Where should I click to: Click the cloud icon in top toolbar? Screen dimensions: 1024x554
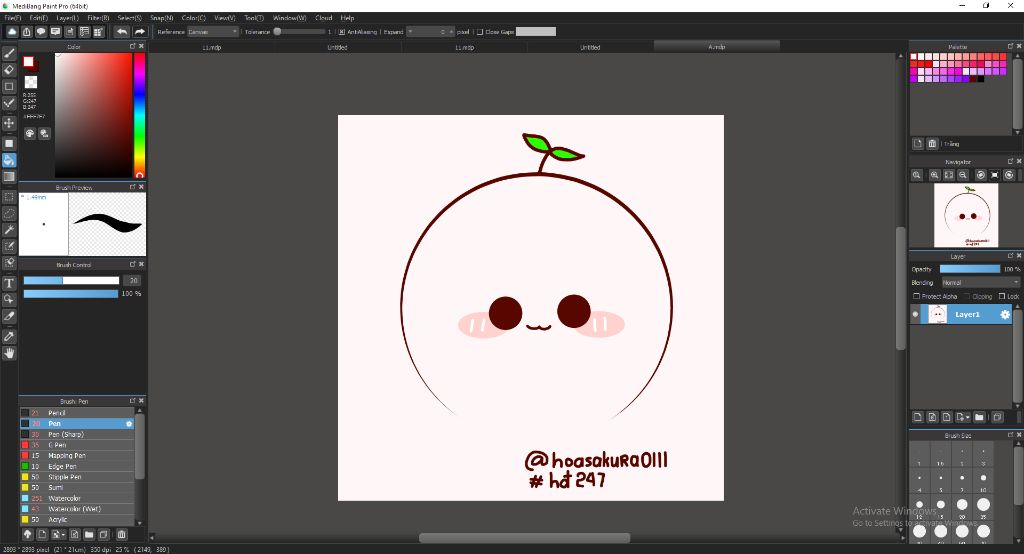click(x=12, y=31)
